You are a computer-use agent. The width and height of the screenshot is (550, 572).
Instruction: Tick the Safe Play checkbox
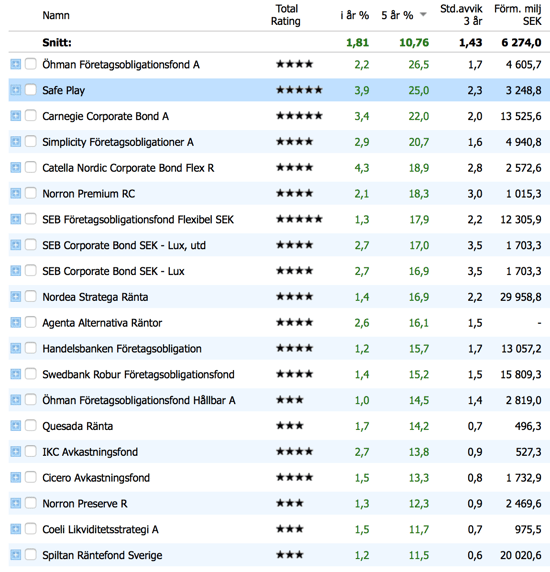pos(31,89)
